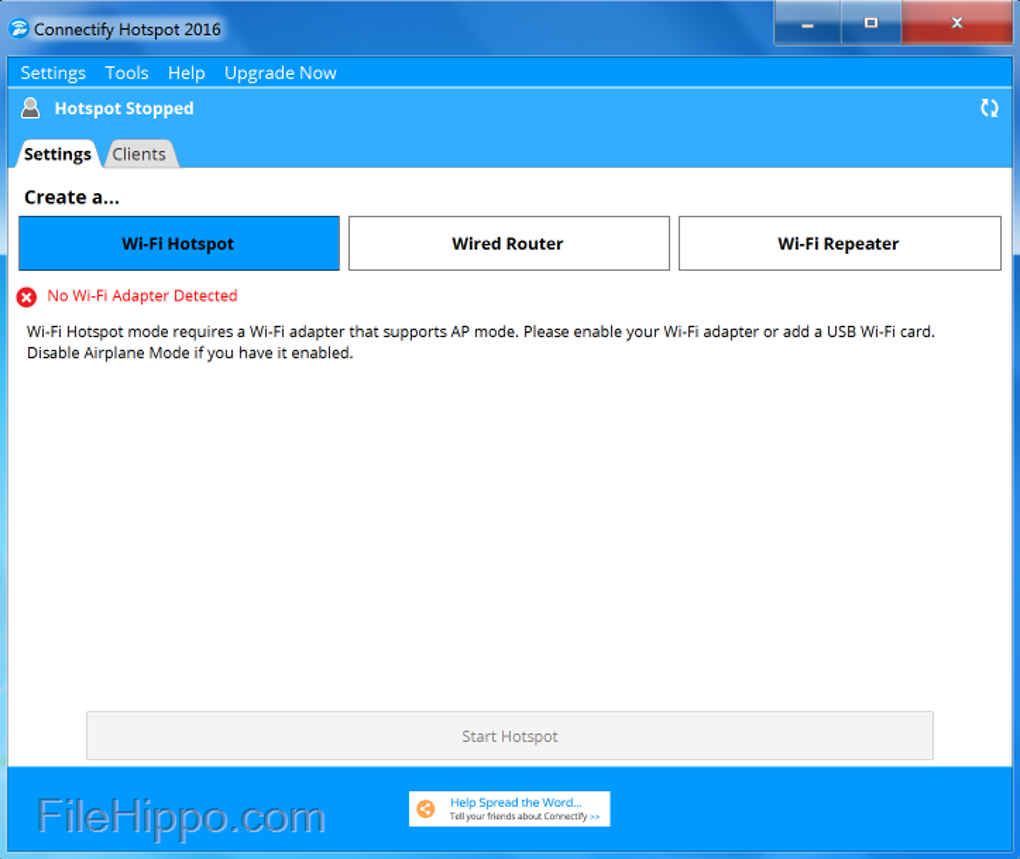Select the Settings tab

(x=58, y=154)
